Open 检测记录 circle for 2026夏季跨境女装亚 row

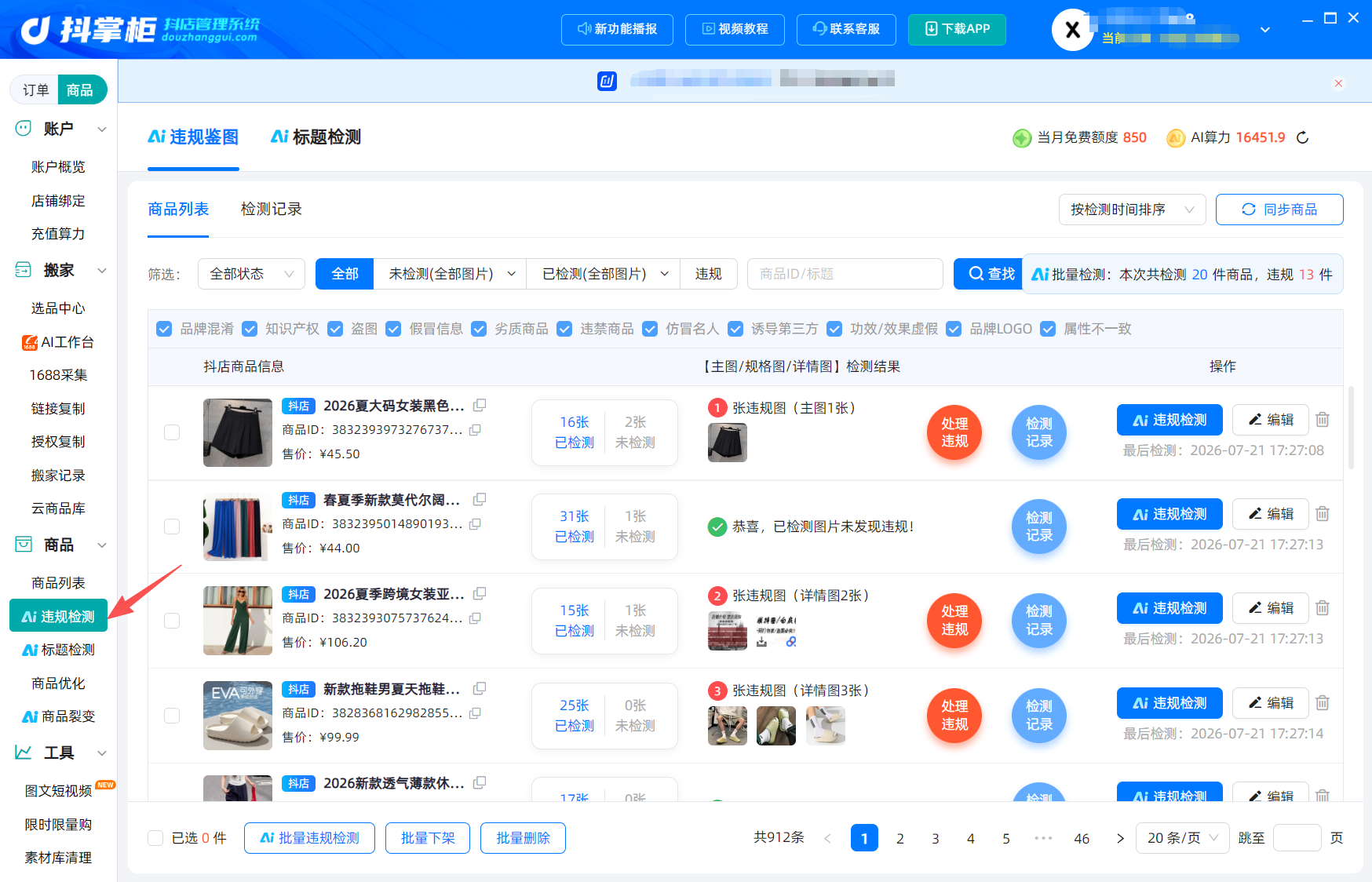pos(1039,621)
